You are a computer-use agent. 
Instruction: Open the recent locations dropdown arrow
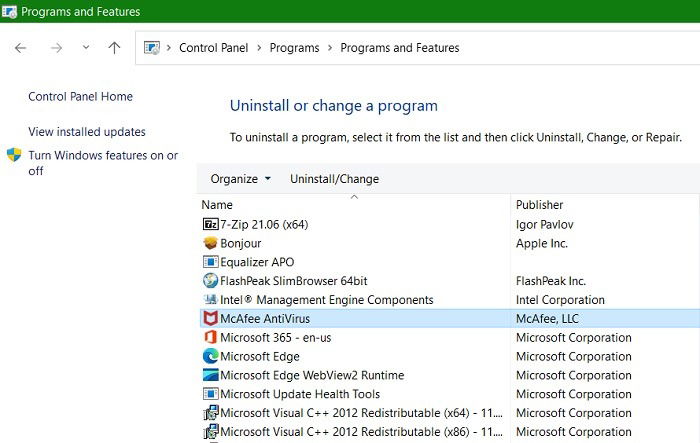[x=86, y=47]
